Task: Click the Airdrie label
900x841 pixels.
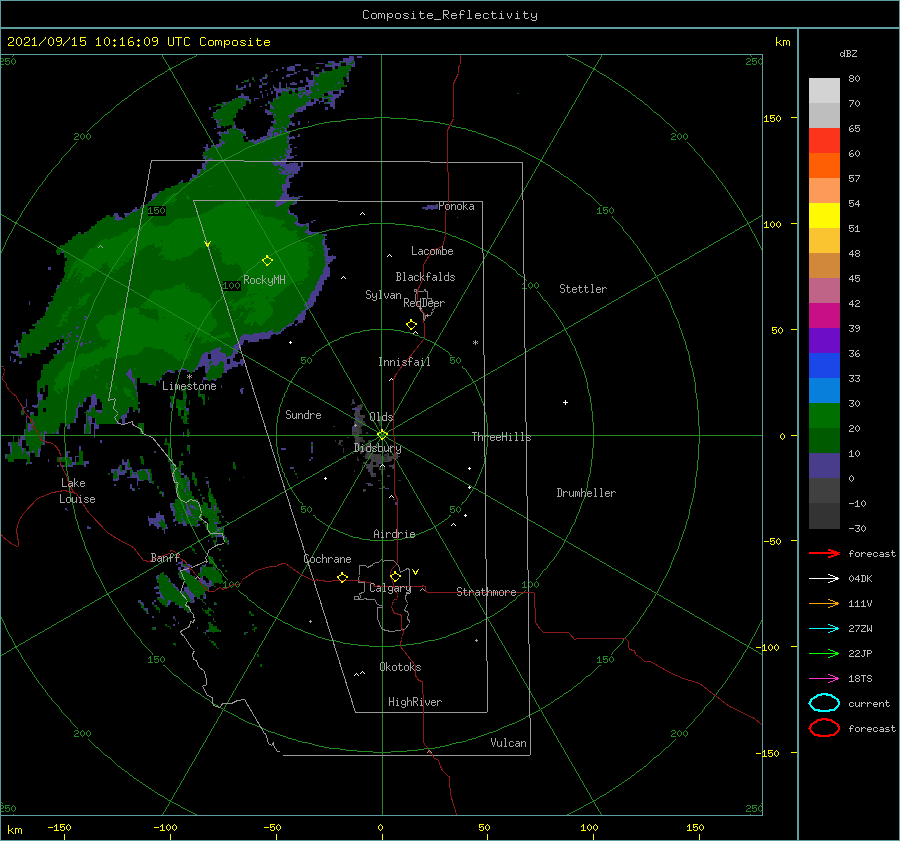Action: [394, 534]
